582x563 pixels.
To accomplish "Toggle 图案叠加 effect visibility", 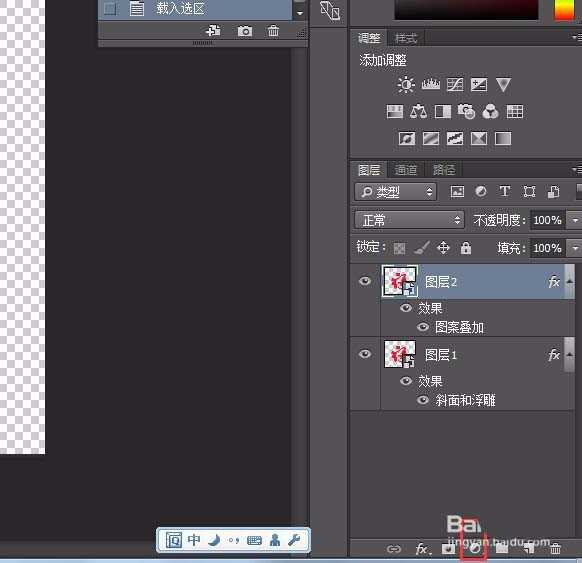I will 423,327.
